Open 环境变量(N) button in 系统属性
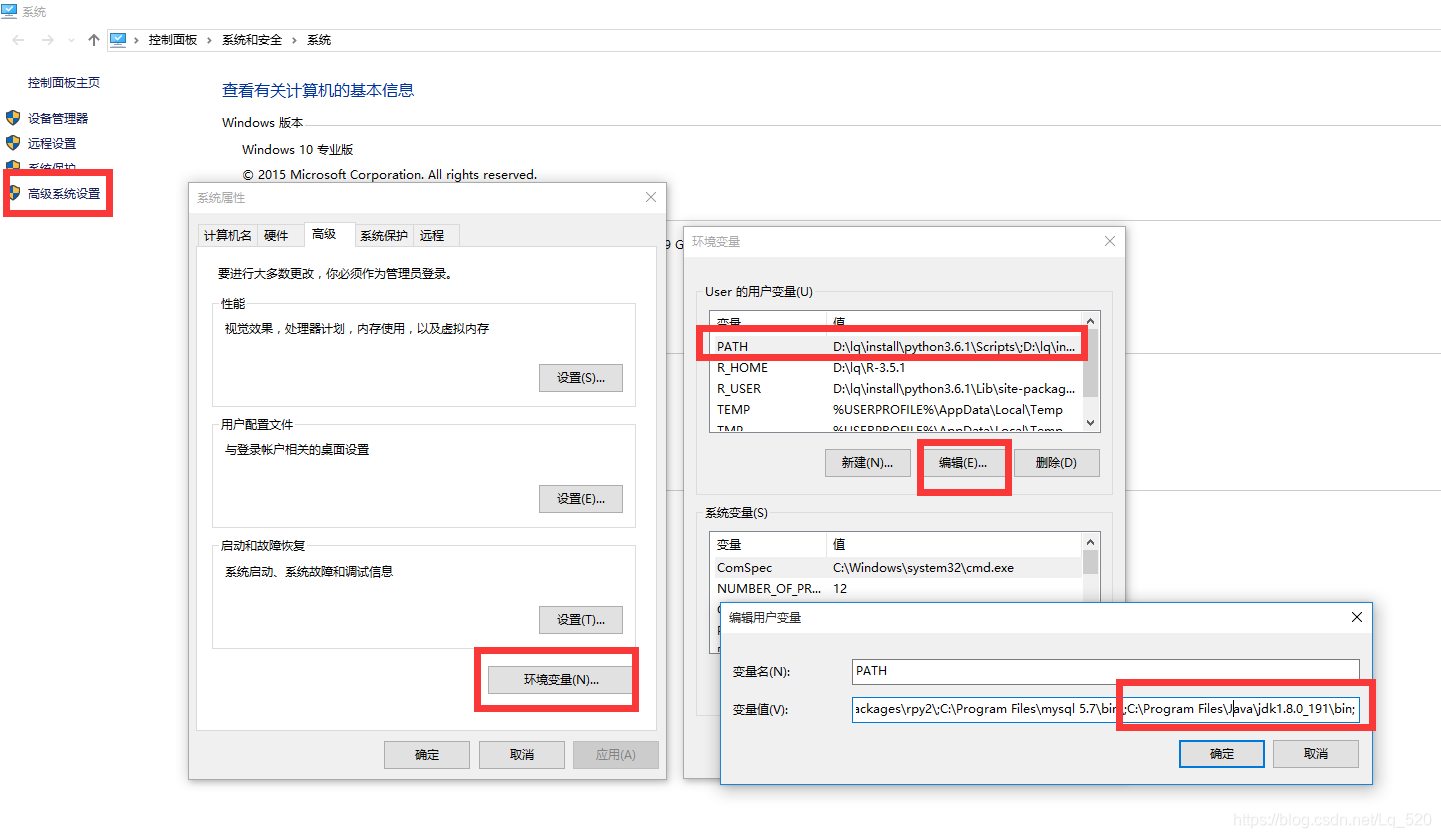This screenshot has width=1441, height=838. 561,680
